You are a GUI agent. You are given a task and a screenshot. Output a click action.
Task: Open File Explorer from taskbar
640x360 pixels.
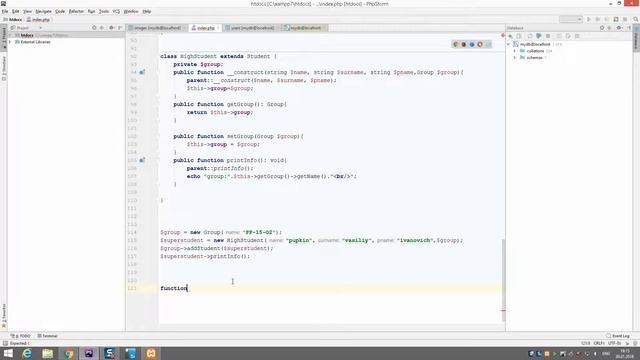(48, 353)
